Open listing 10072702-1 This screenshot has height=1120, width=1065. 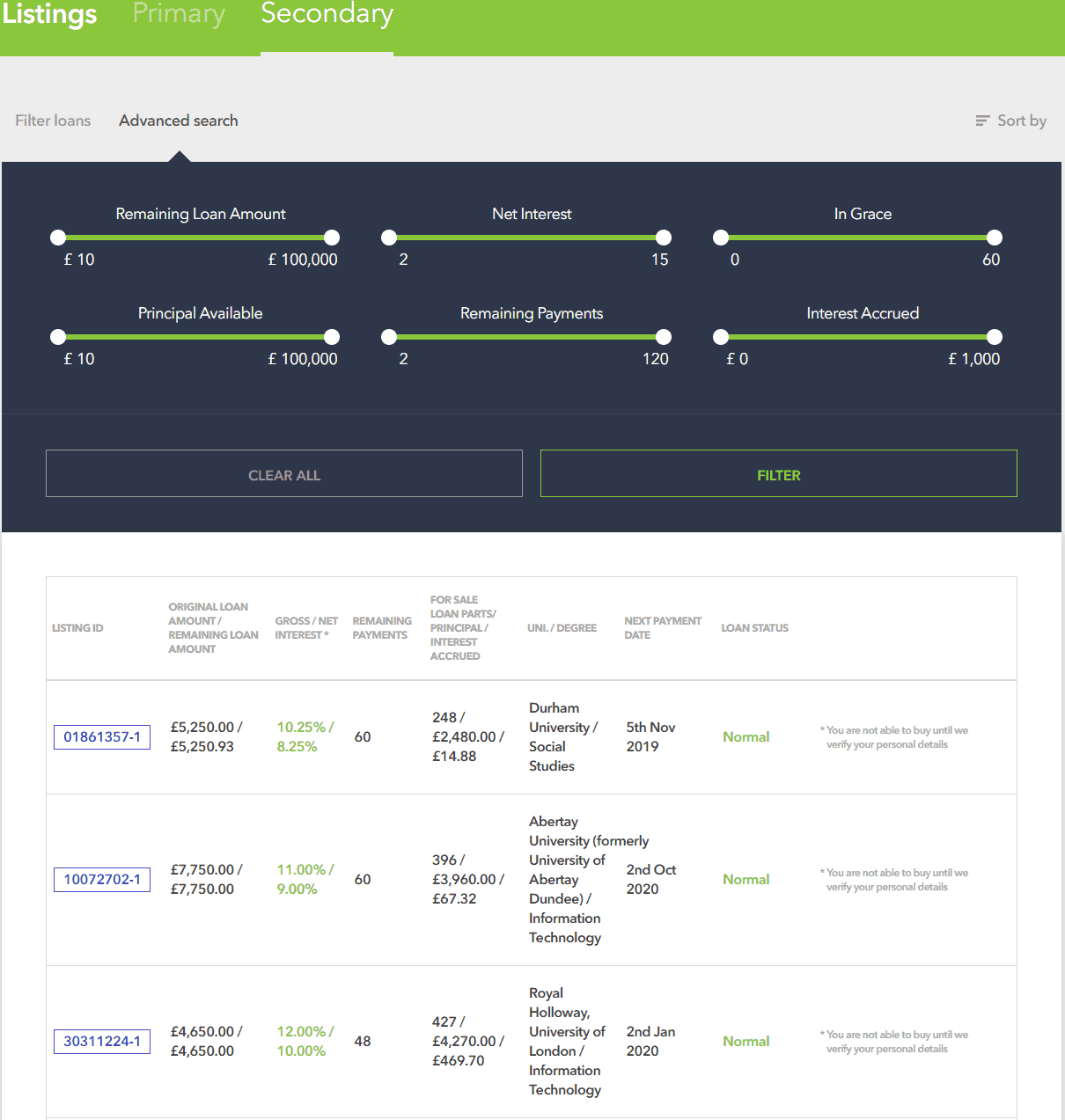pos(102,880)
